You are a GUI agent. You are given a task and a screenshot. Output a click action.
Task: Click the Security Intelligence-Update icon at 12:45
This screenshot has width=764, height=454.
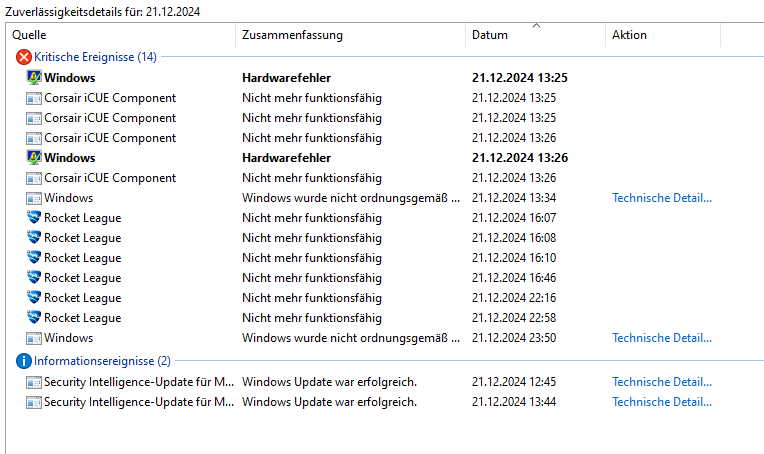[x=34, y=382]
